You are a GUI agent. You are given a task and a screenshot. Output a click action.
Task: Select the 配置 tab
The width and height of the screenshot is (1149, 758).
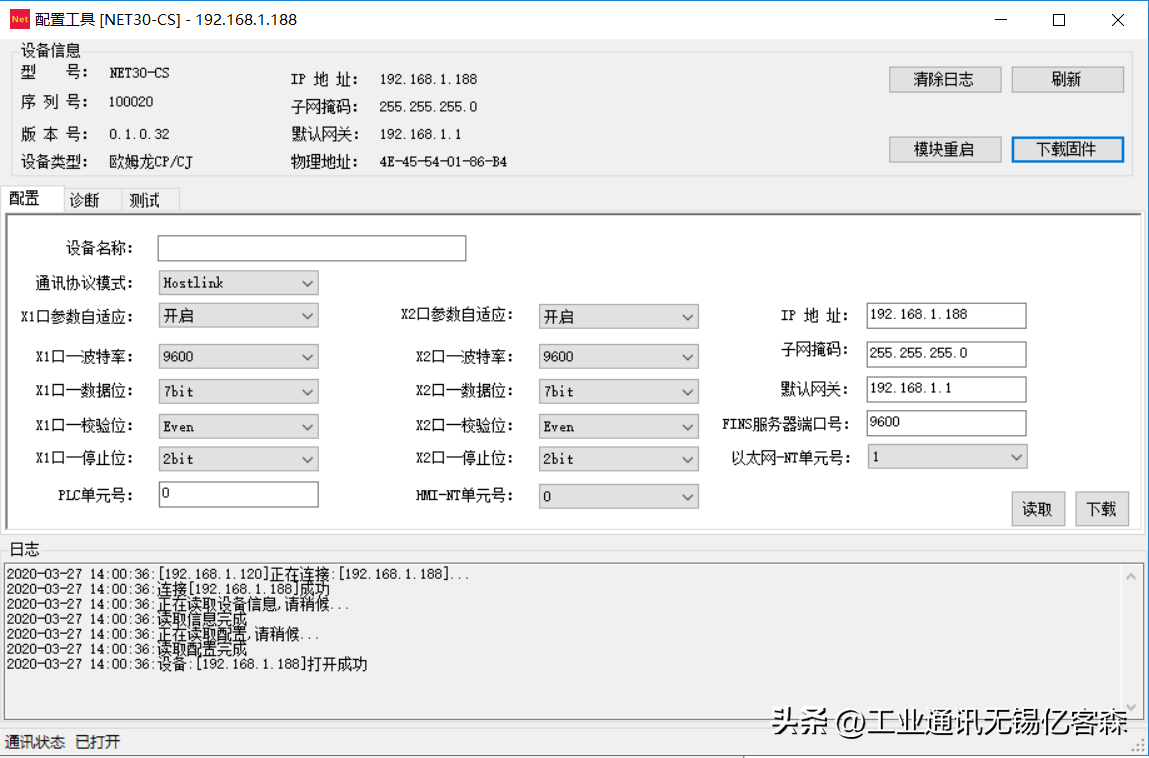pos(25,199)
